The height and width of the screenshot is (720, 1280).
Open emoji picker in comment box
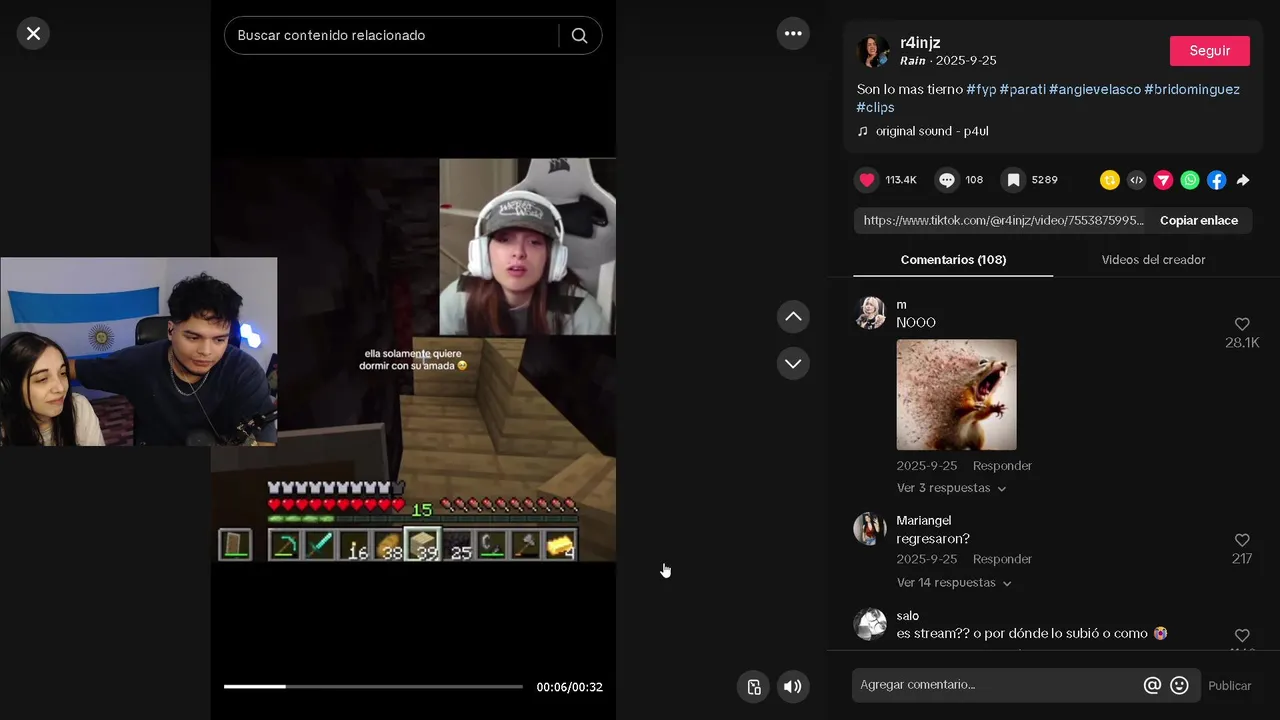1179,685
